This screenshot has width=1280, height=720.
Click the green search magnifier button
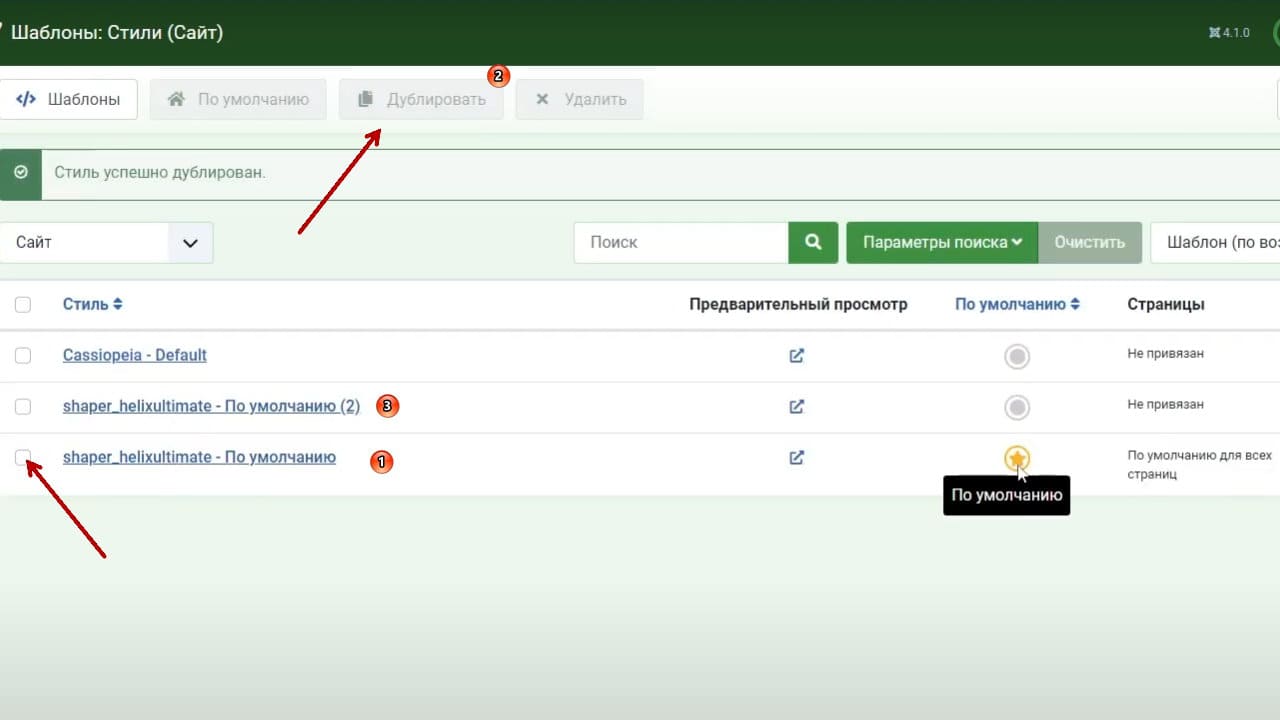tap(813, 242)
